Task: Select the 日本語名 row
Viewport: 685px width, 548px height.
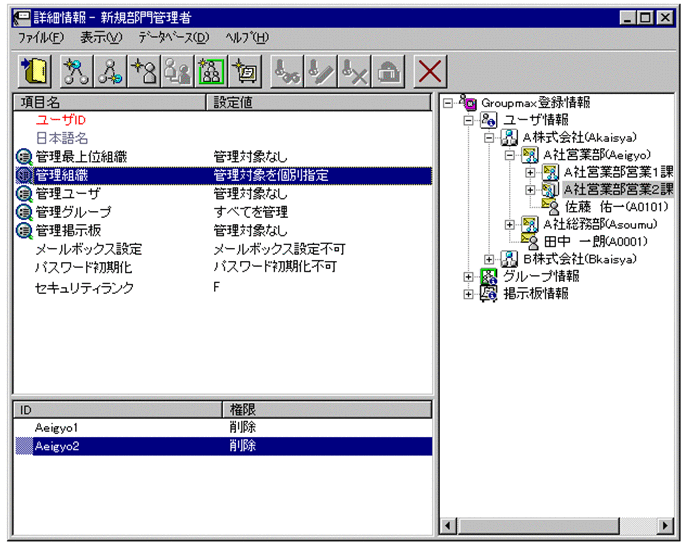Action: [223, 139]
